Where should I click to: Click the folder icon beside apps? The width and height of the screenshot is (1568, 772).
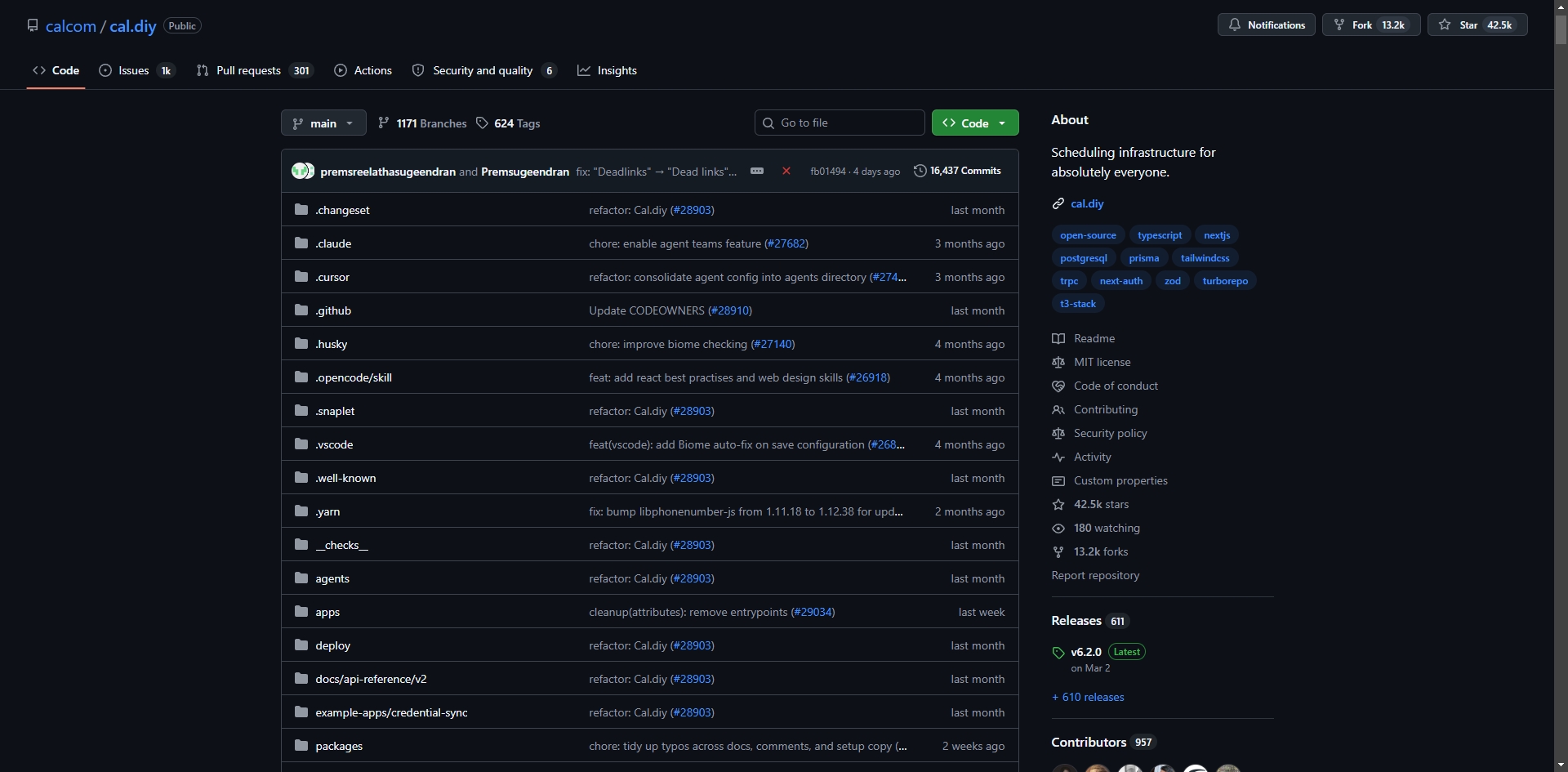(301, 612)
